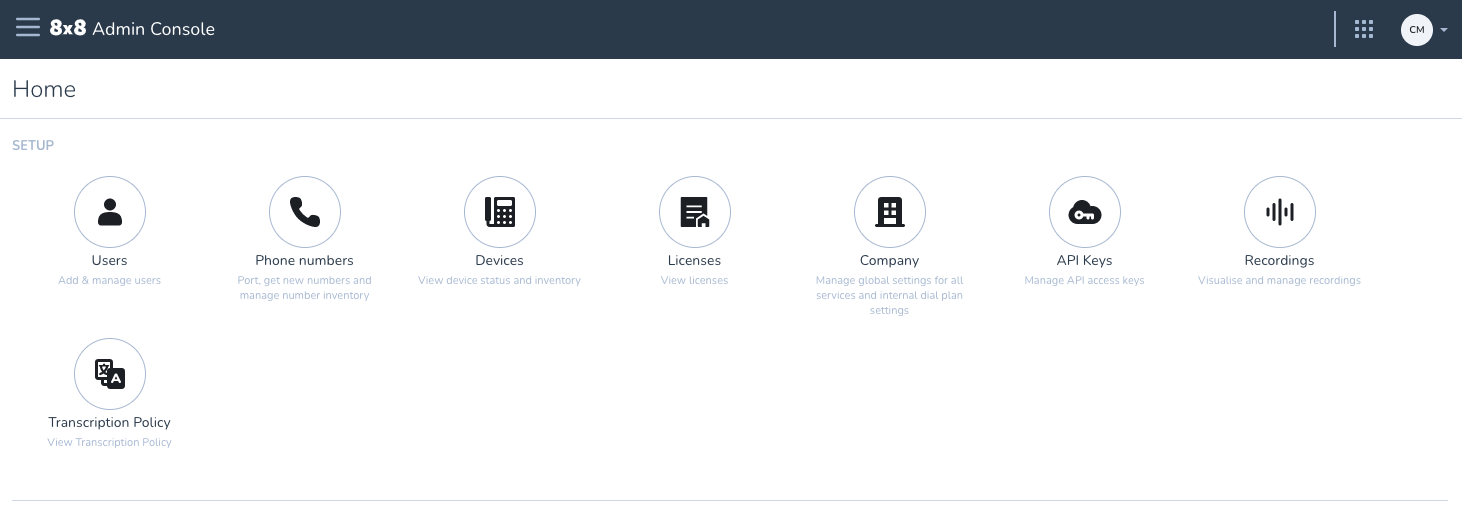The height and width of the screenshot is (507, 1462).
Task: Select the Devices desk phone icon
Action: click(x=500, y=212)
